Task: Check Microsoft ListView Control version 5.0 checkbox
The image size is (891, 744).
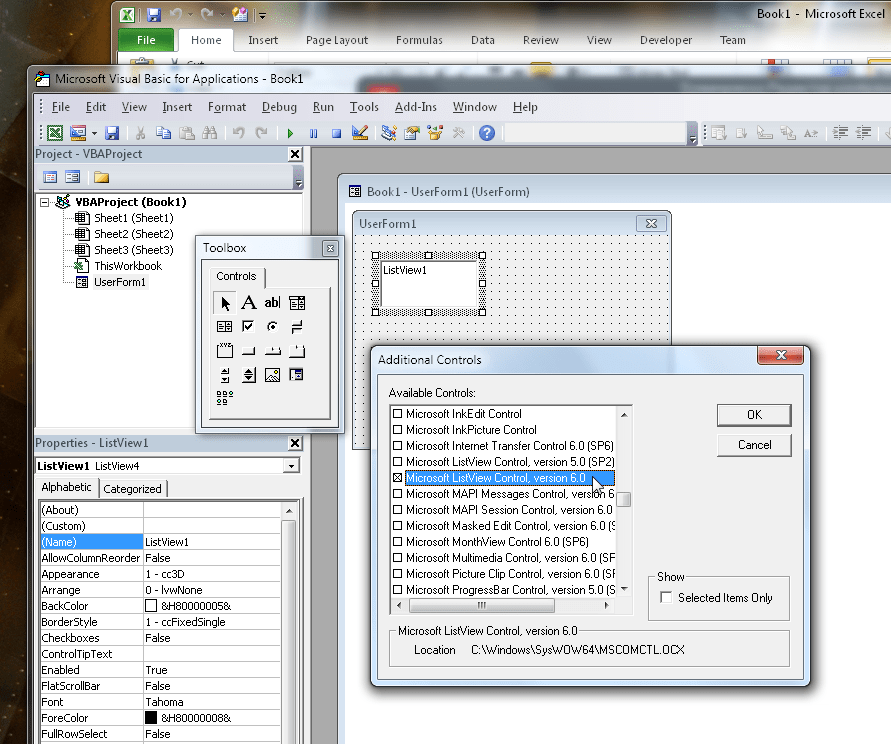Action: [398, 462]
